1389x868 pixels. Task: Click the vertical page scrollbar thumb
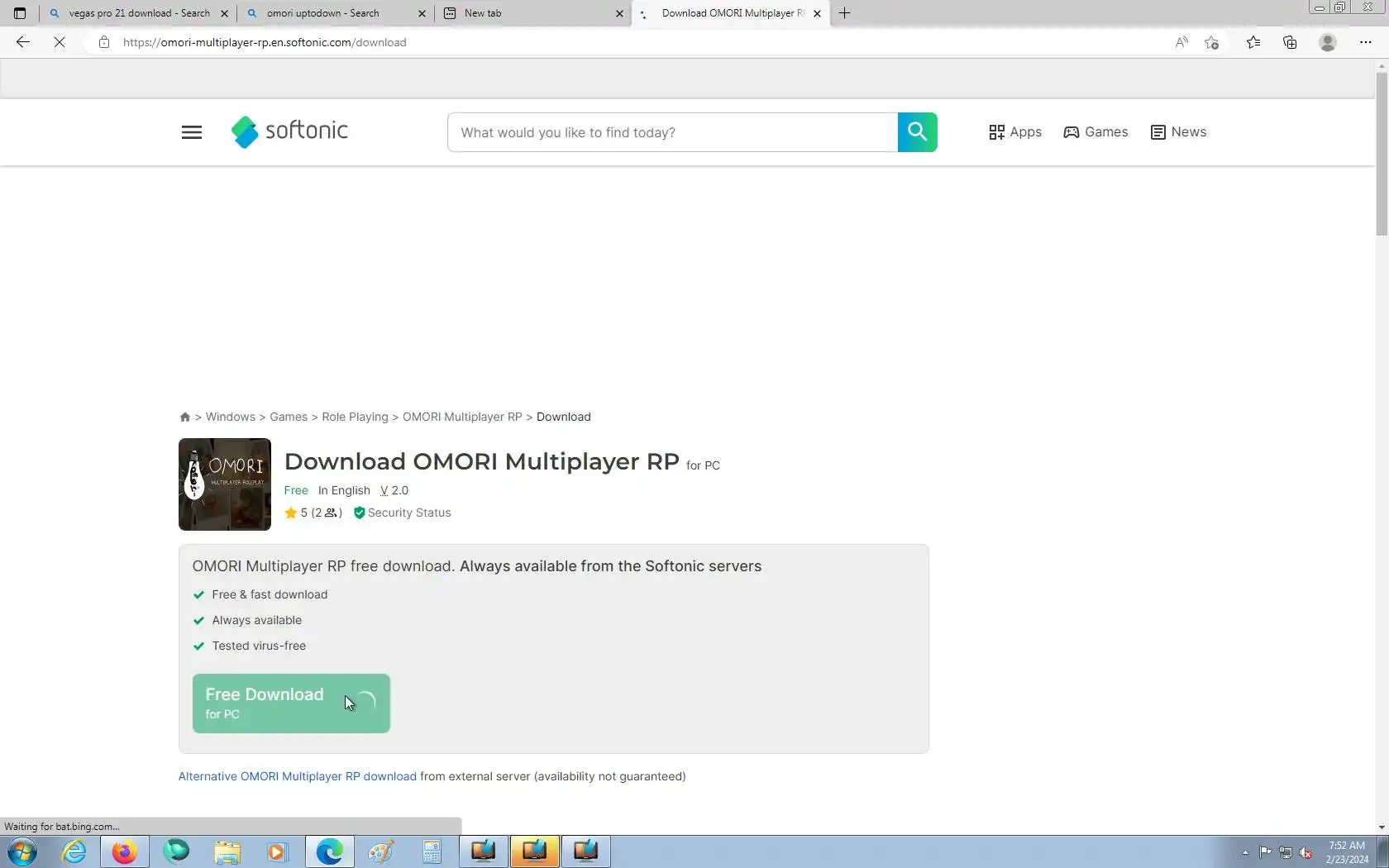click(1382, 155)
